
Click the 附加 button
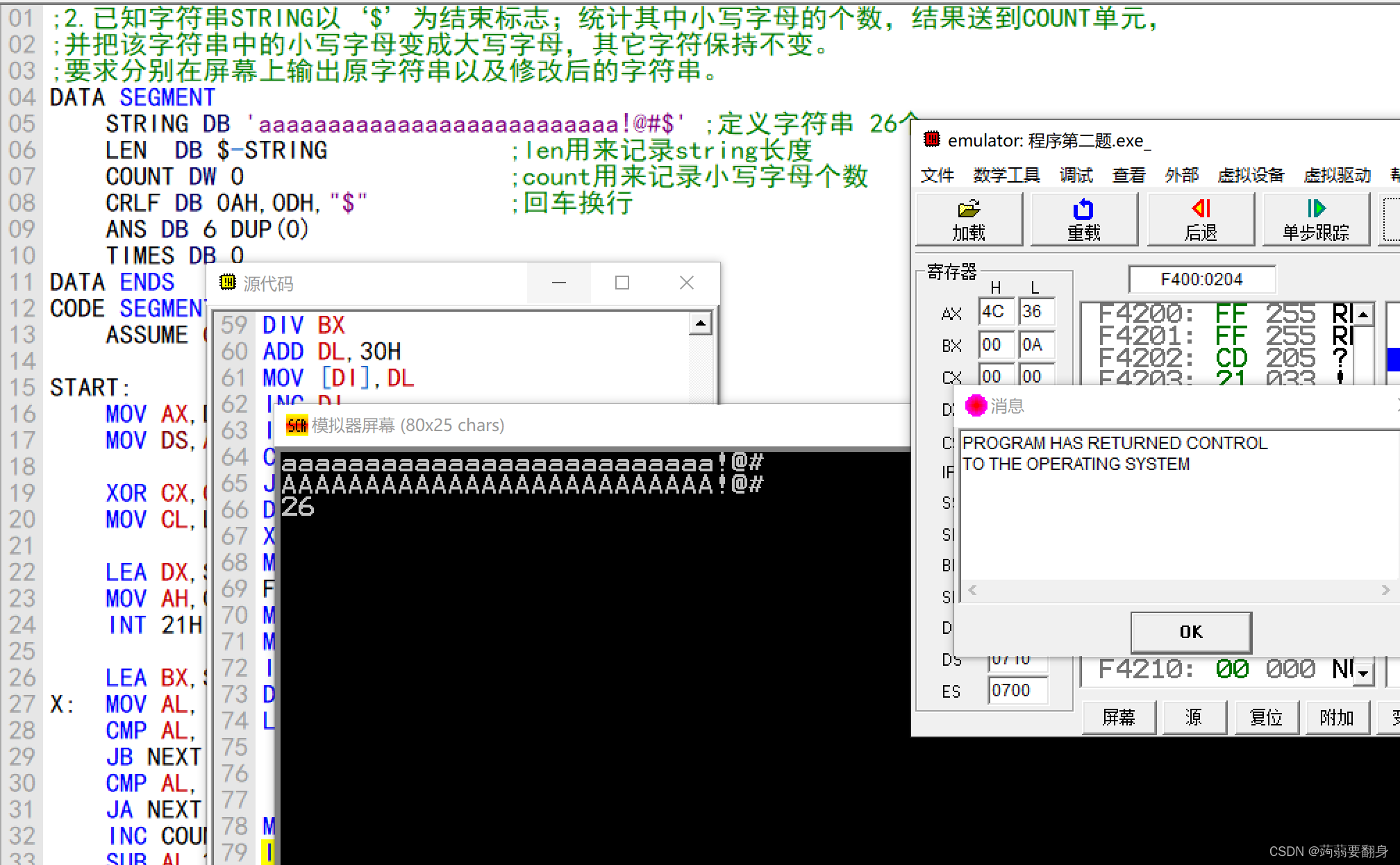coord(1337,717)
